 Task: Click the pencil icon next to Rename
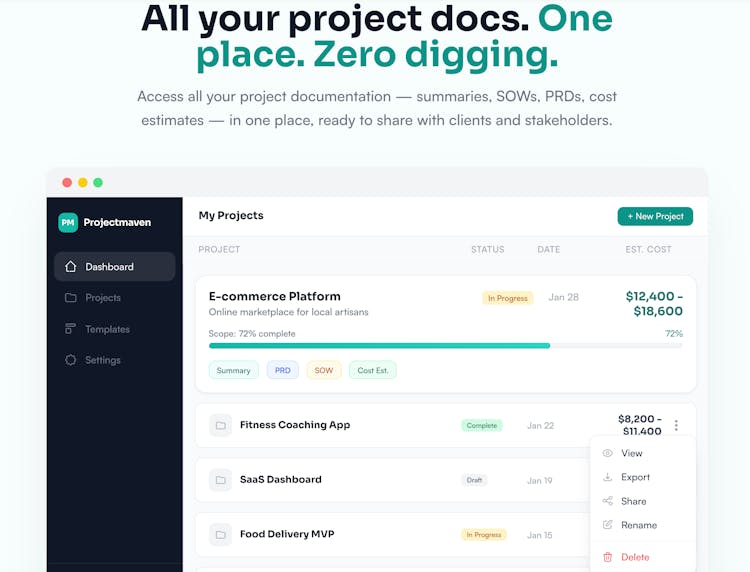point(607,525)
